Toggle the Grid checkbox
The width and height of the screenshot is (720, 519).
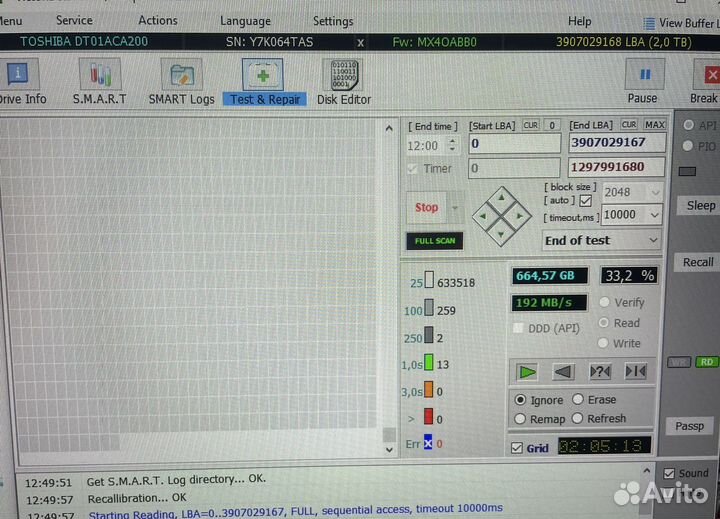516,448
